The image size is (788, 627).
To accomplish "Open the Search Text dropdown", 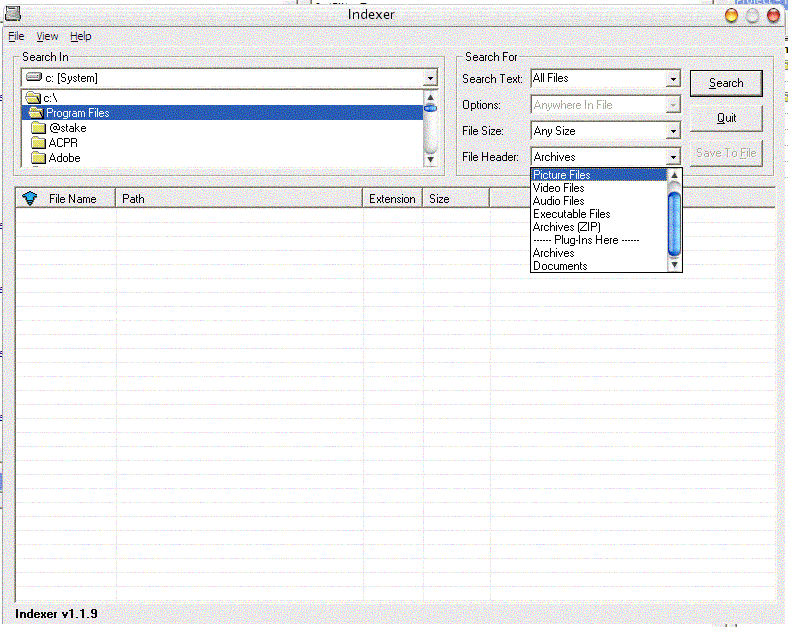I will pos(673,78).
